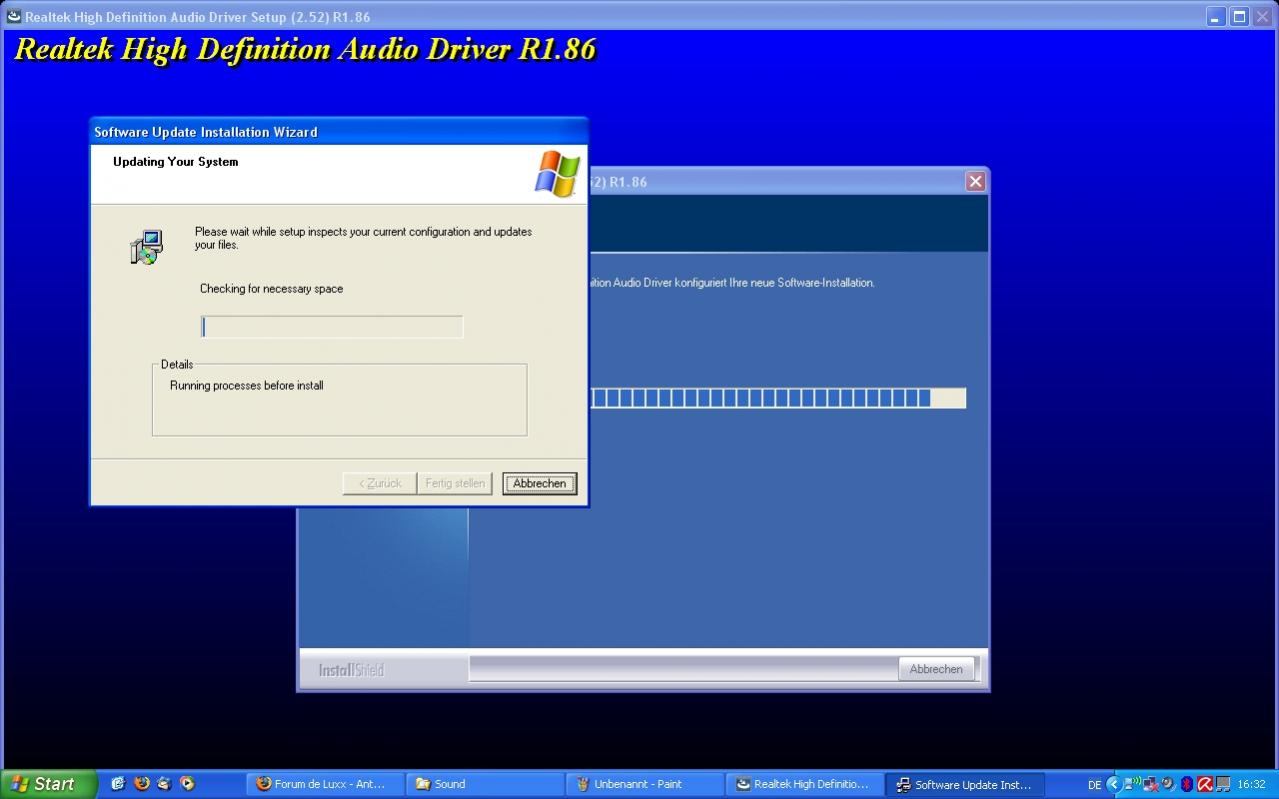Click the 'Updating Your System' heading
This screenshot has height=799, width=1279.
pyautogui.click(x=175, y=161)
